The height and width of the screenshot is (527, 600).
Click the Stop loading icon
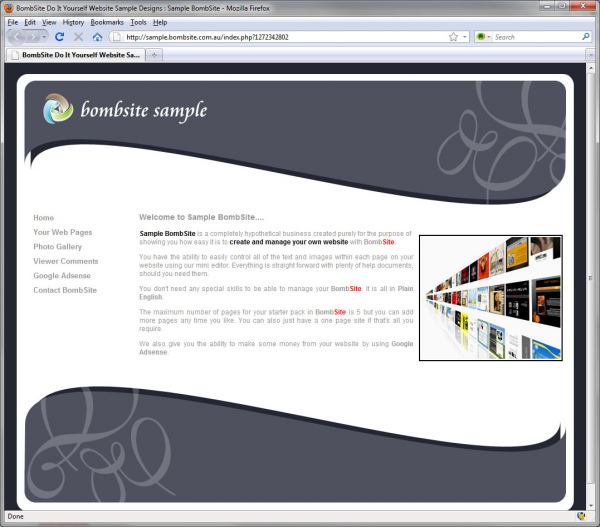point(78,37)
